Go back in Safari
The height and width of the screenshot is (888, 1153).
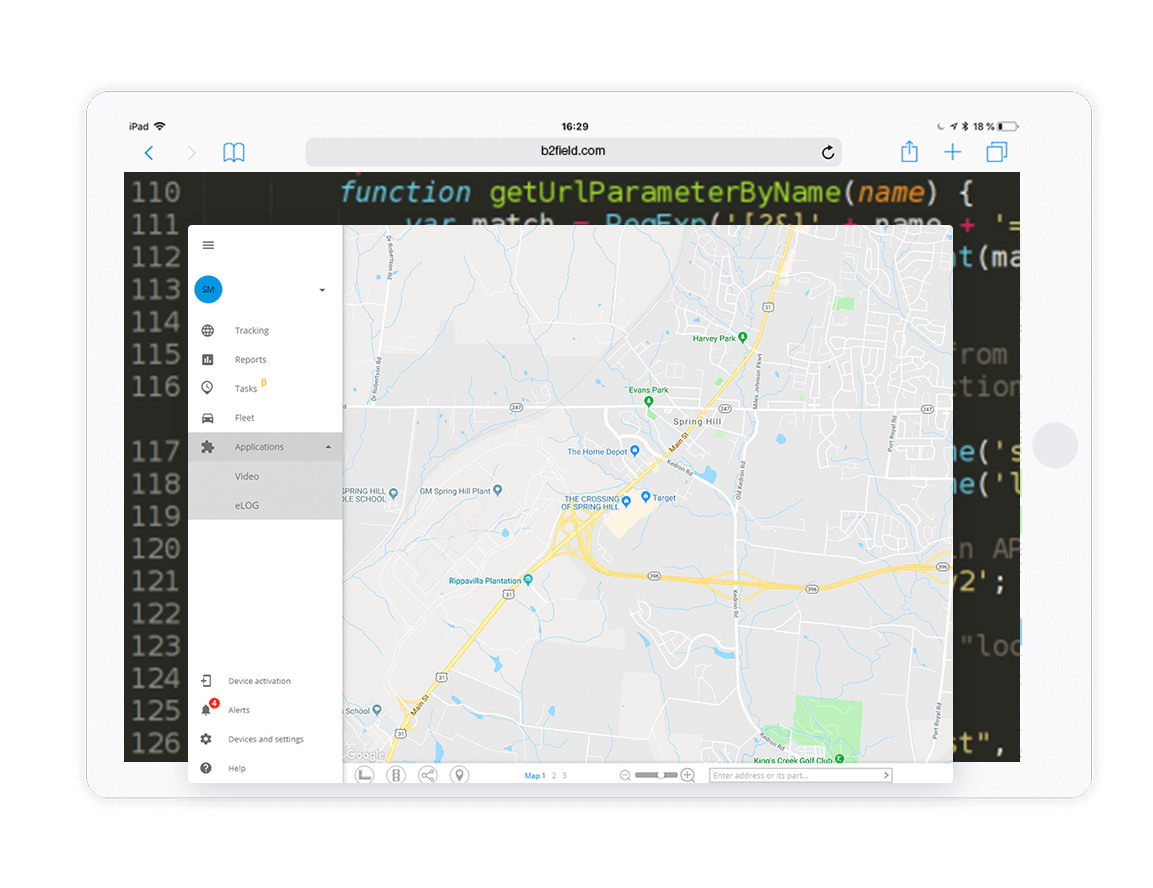pyautogui.click(x=149, y=153)
